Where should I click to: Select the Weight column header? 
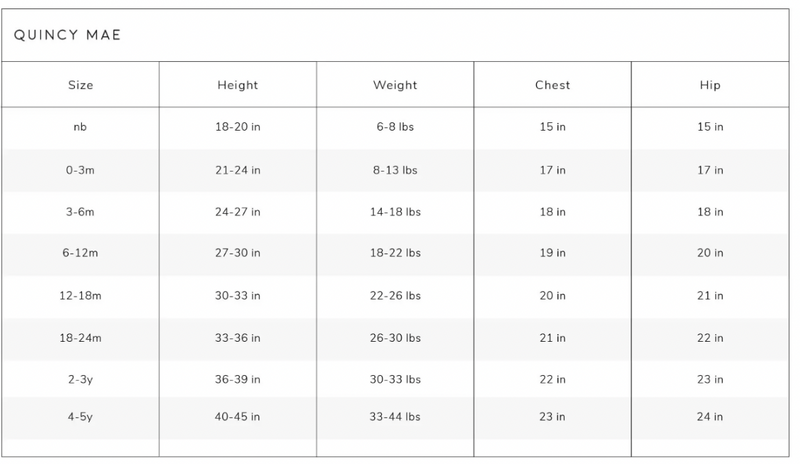point(395,85)
